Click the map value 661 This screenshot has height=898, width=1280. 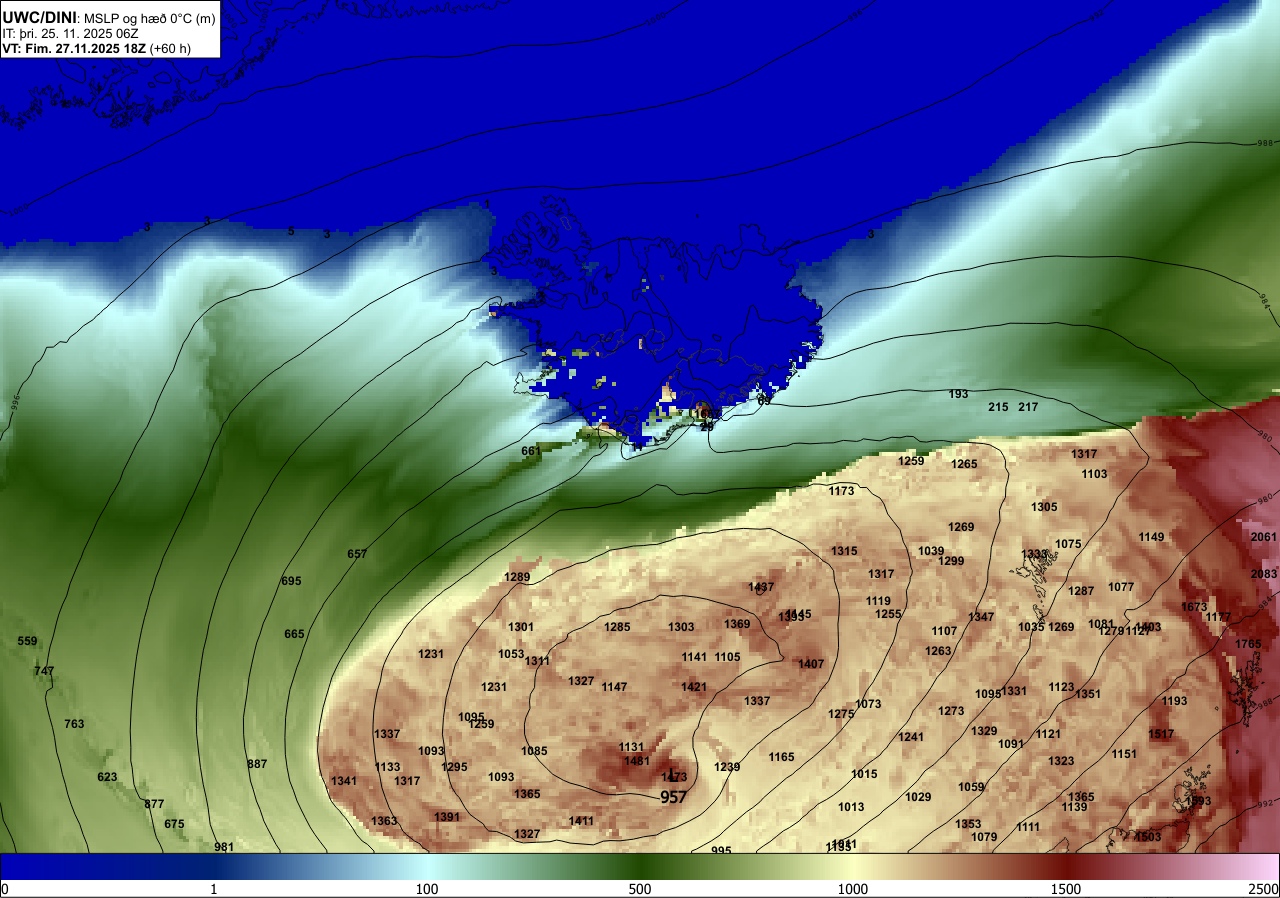[x=531, y=451]
